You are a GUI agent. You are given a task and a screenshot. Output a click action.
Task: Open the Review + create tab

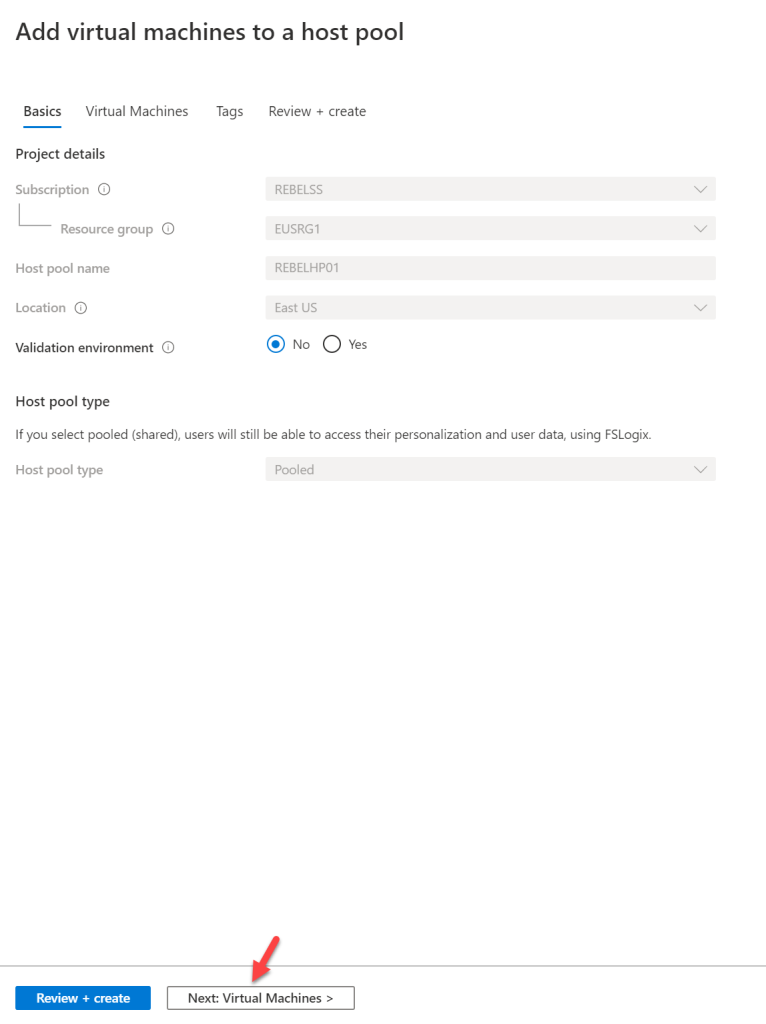(316, 111)
